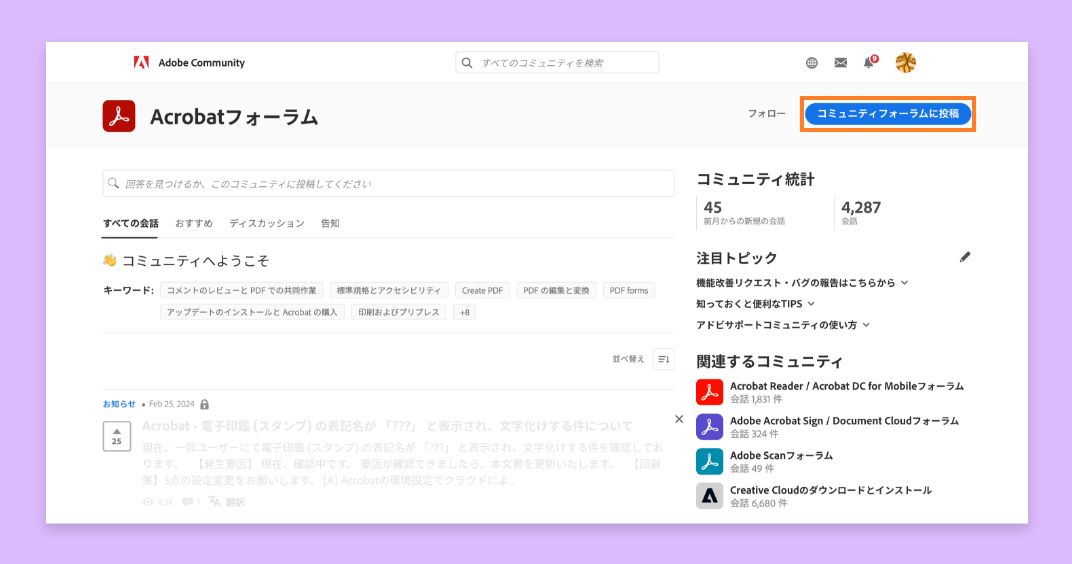Click the sort icon next to 並べ替え
1072x564 pixels.
pyautogui.click(x=663, y=359)
